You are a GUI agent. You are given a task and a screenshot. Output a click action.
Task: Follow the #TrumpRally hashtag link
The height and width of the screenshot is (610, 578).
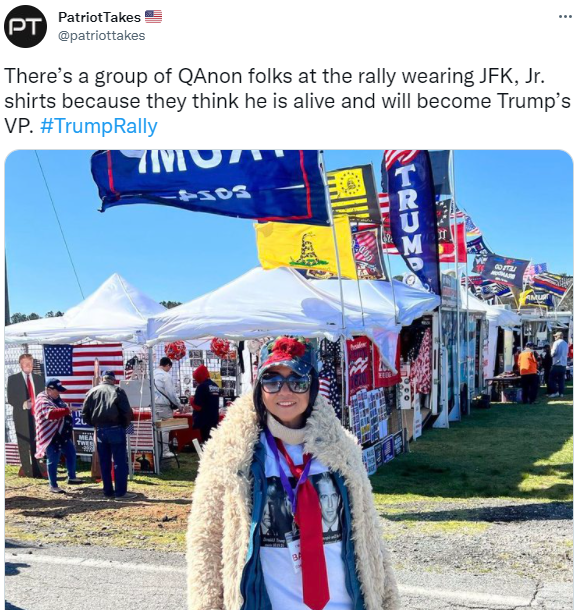[x=98, y=126]
